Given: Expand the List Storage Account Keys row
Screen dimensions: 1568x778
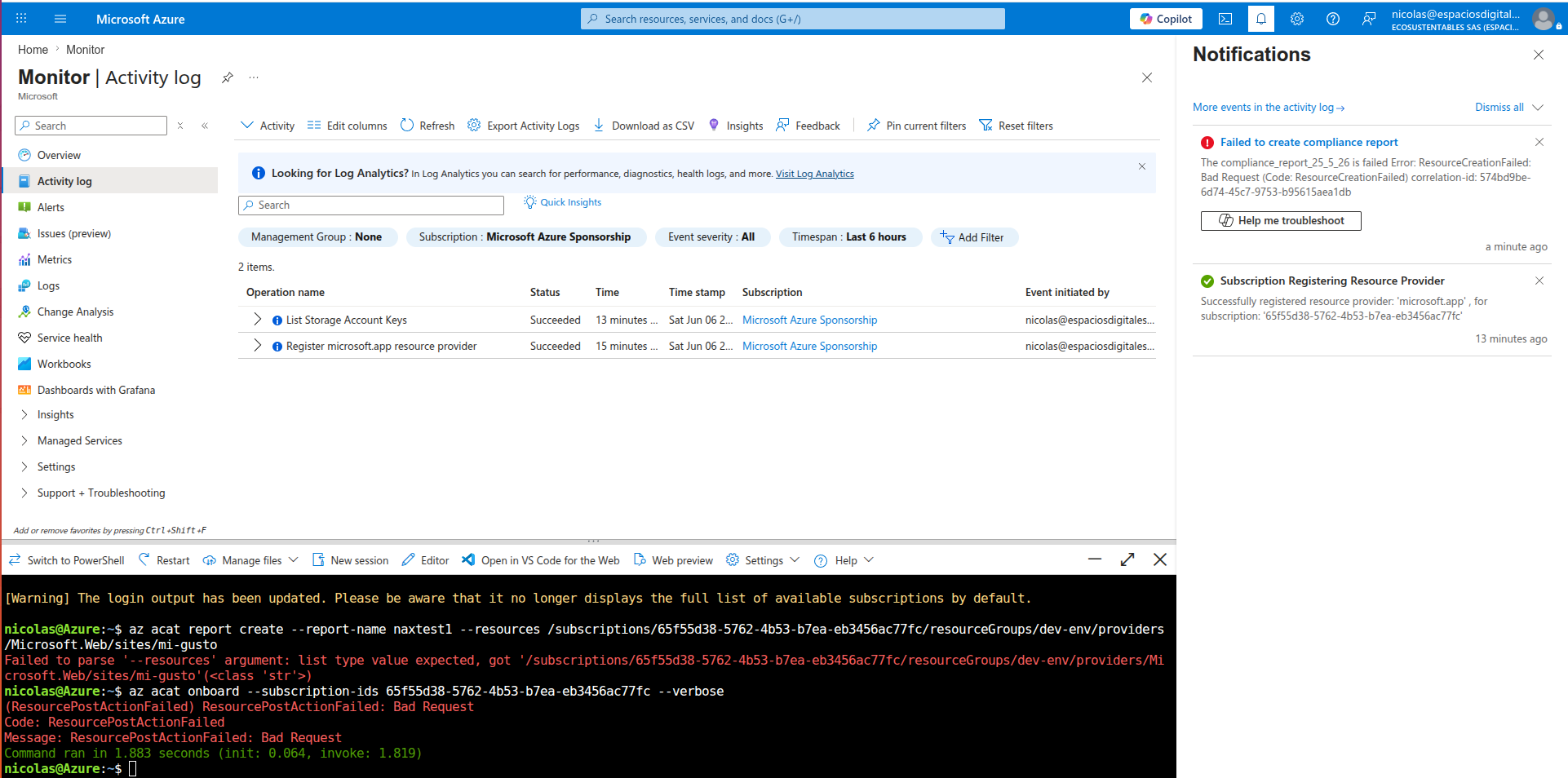Looking at the screenshot, I should tap(258, 319).
